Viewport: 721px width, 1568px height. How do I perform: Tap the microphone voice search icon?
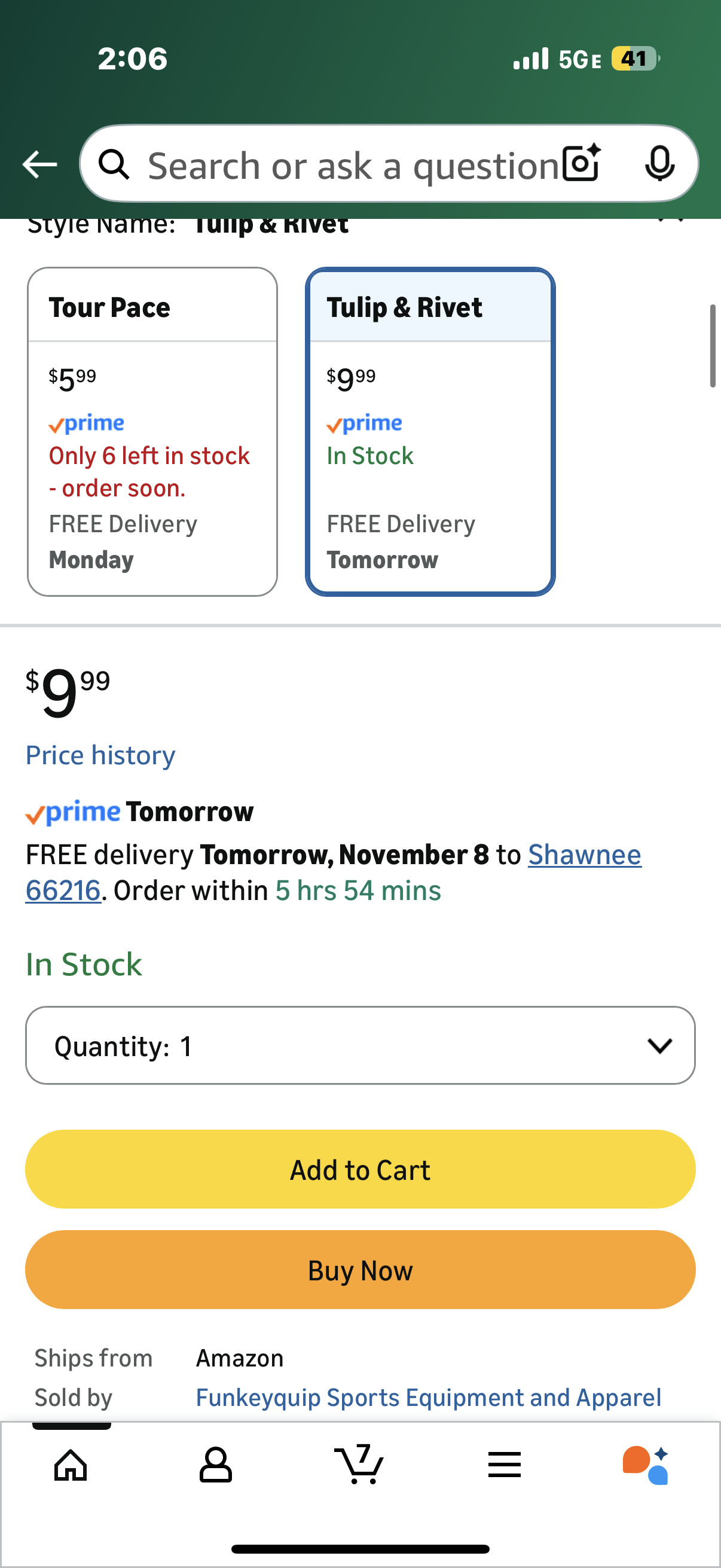click(659, 163)
